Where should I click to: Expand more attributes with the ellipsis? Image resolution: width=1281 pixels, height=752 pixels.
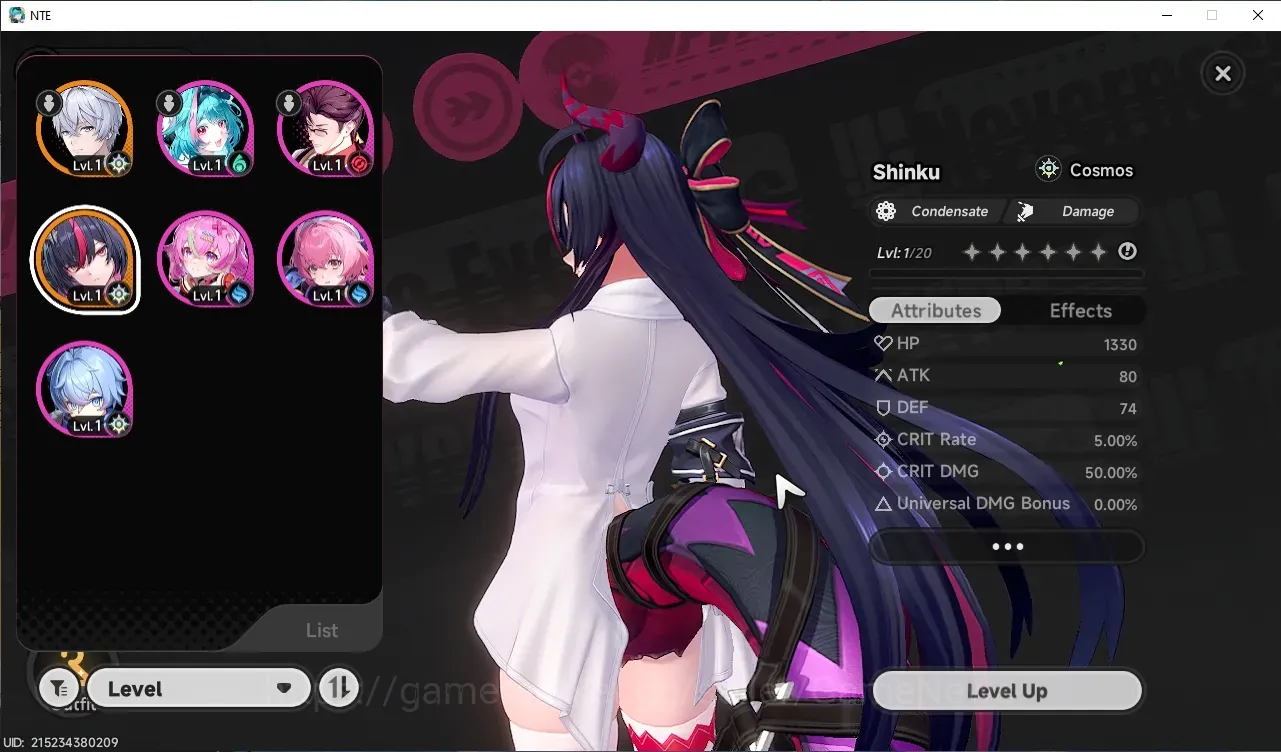1007,547
